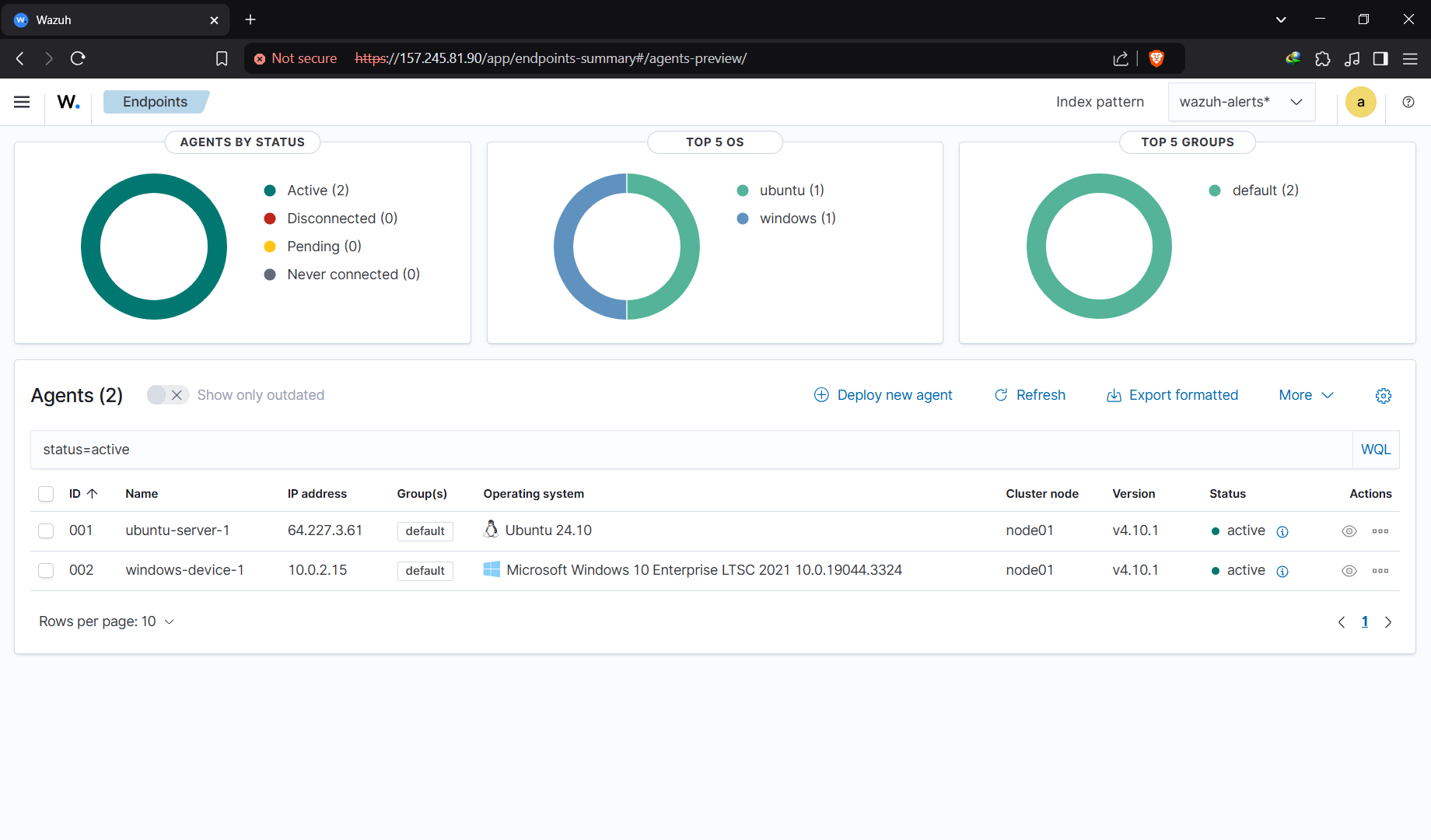The width and height of the screenshot is (1431, 840).
Task: Toggle browser sidebar panel icon
Action: 1380,58
